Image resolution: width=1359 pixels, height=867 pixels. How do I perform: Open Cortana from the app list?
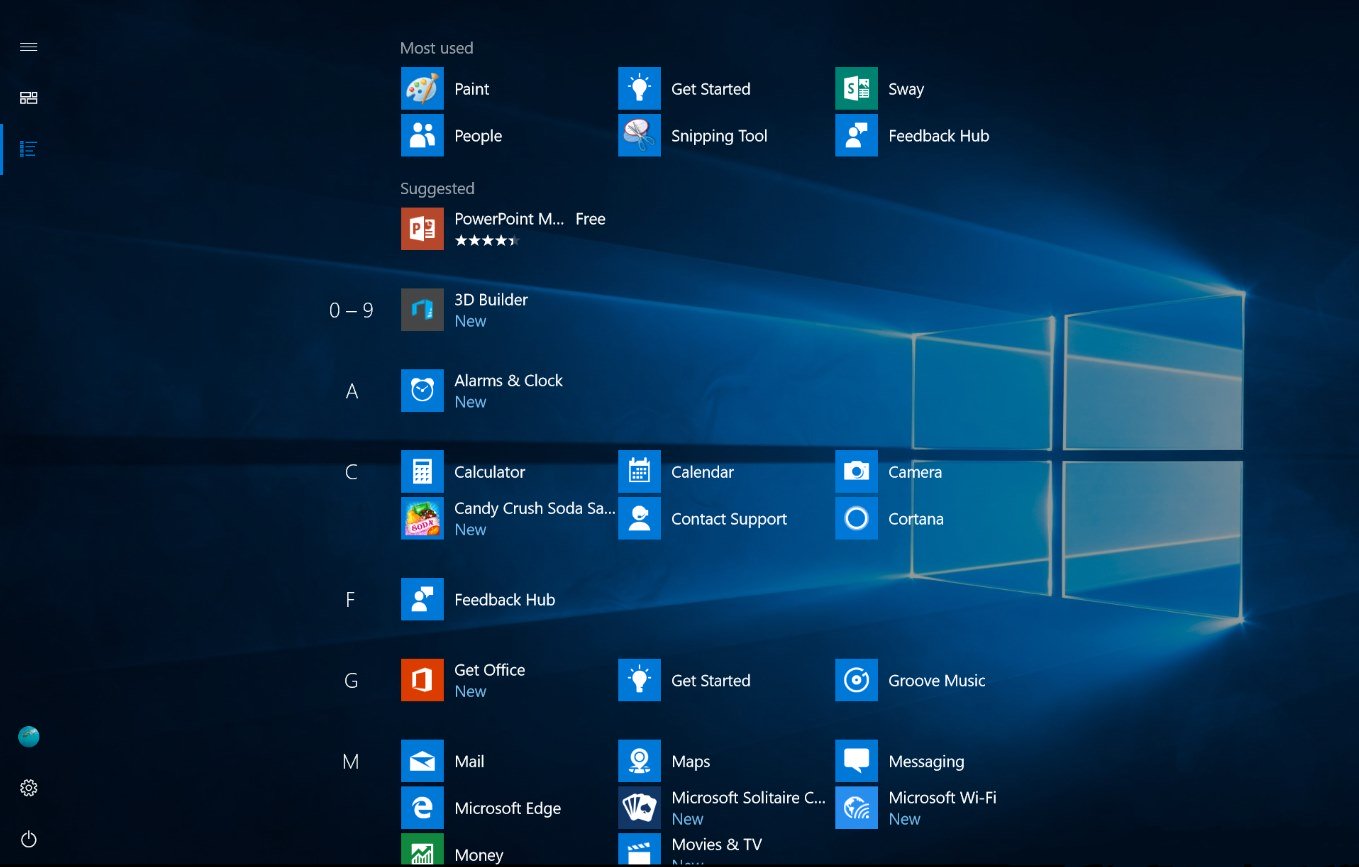(856, 519)
